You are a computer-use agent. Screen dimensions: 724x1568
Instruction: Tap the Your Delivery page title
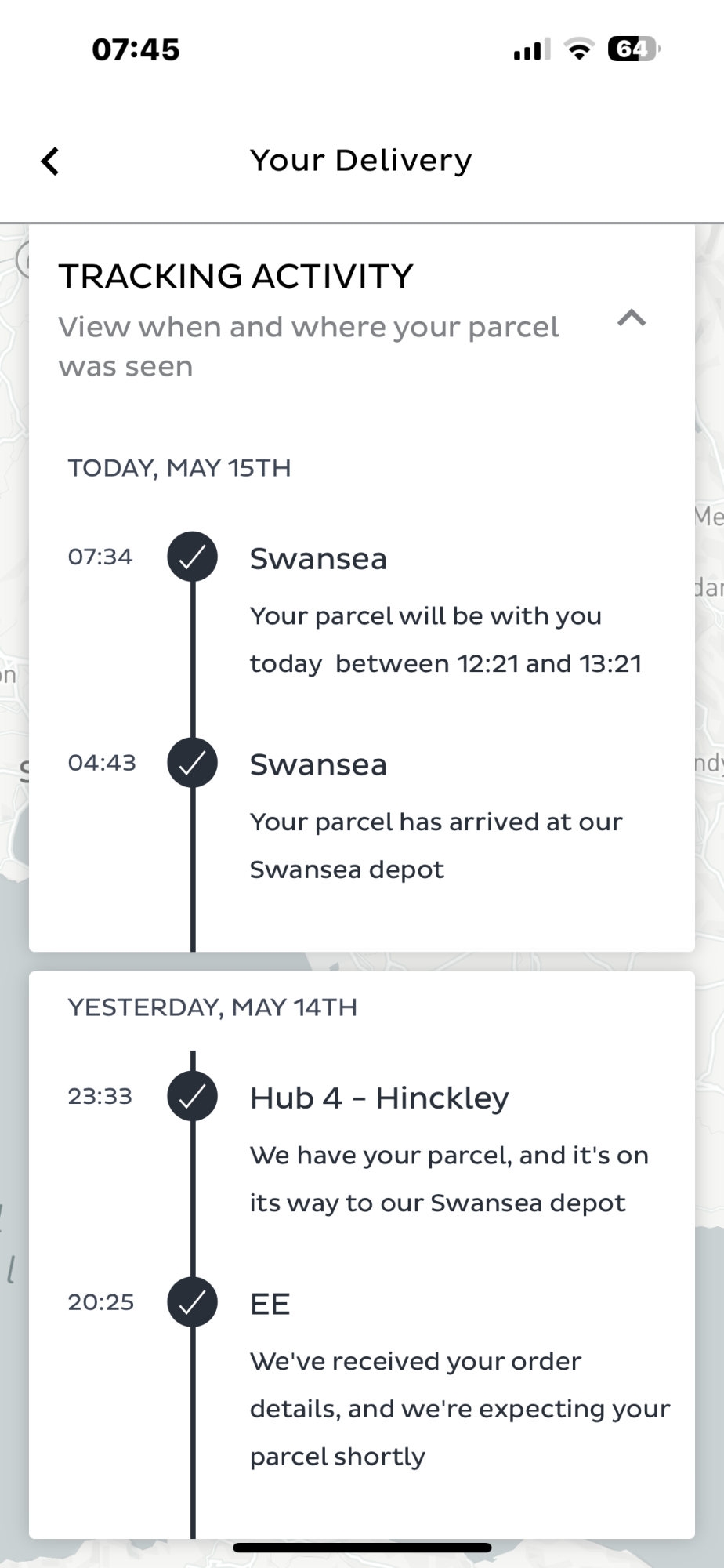coord(361,161)
